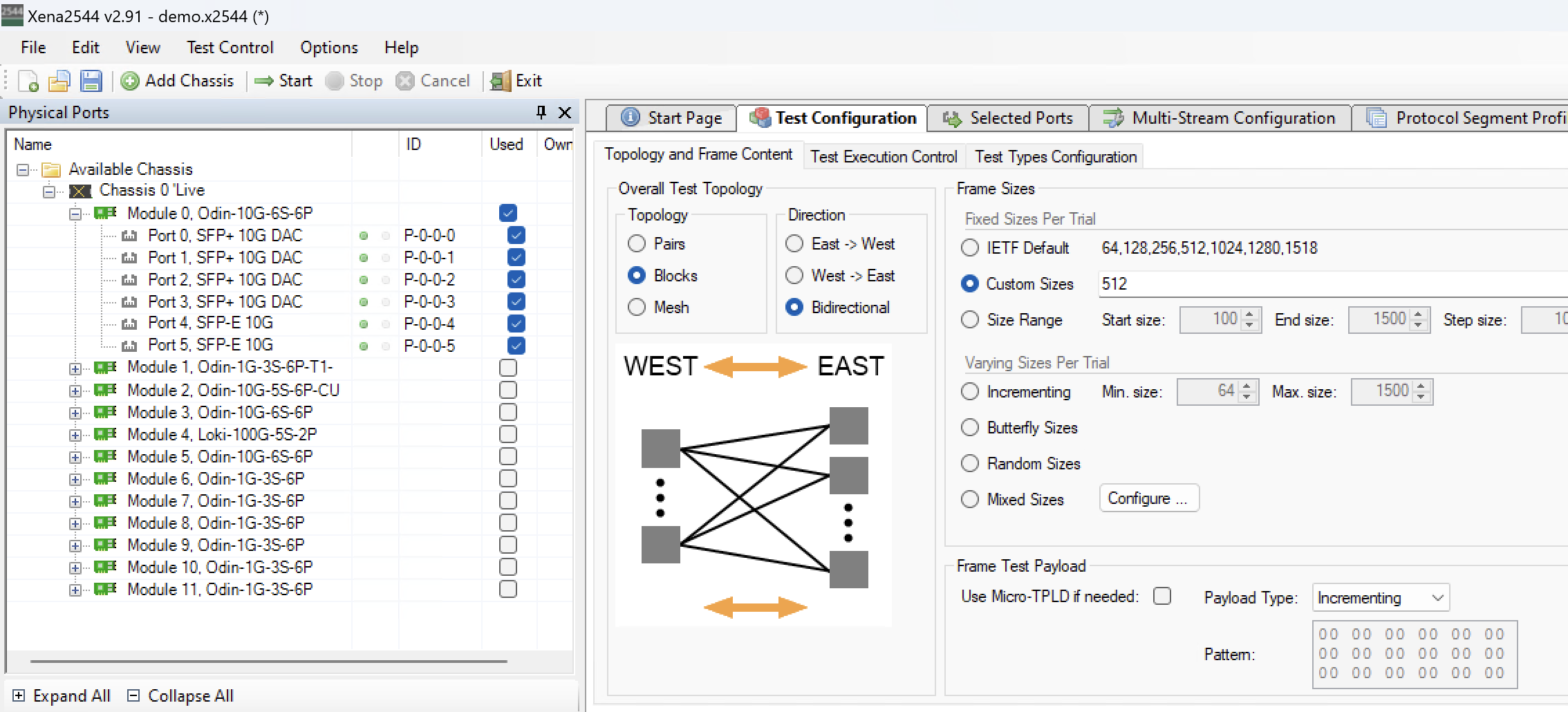The image size is (1568, 712).
Task: Collapse the Module 0 tree node
Action: point(75,214)
